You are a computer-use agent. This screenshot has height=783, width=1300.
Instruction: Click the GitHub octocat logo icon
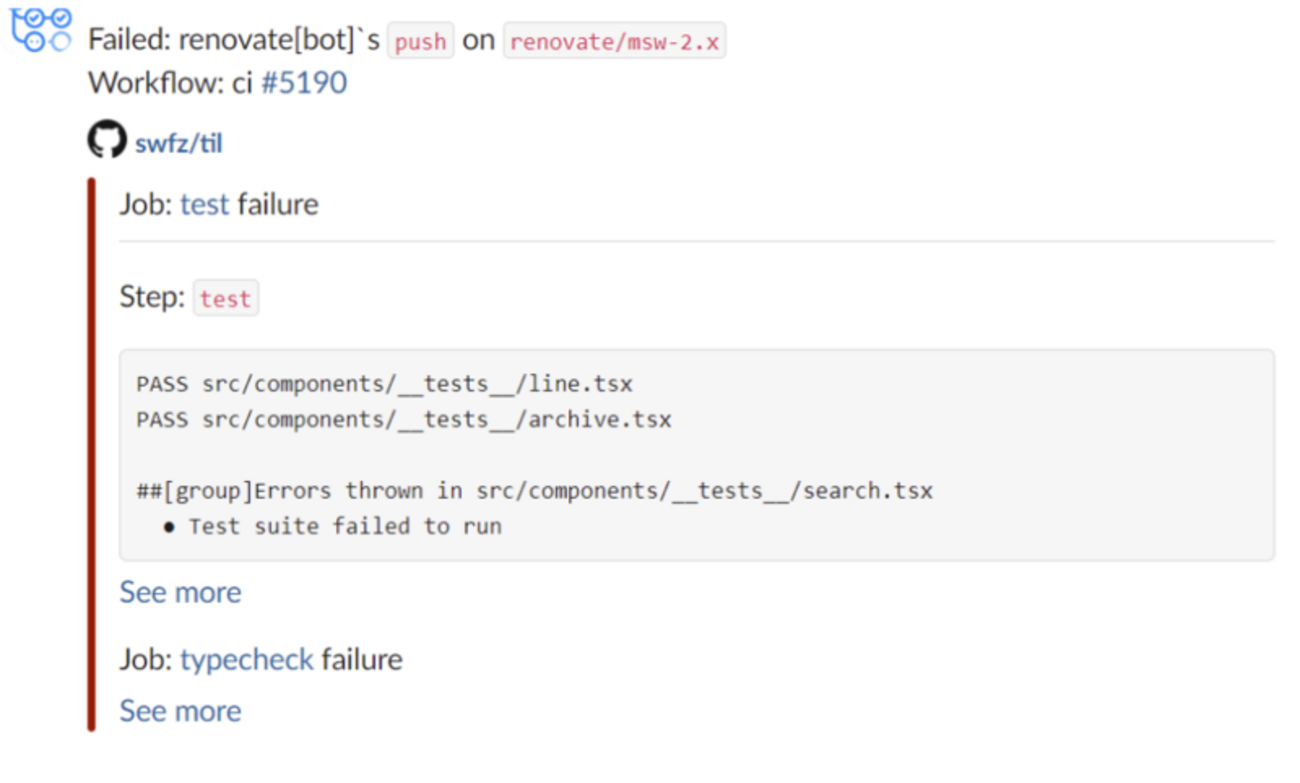(x=107, y=141)
